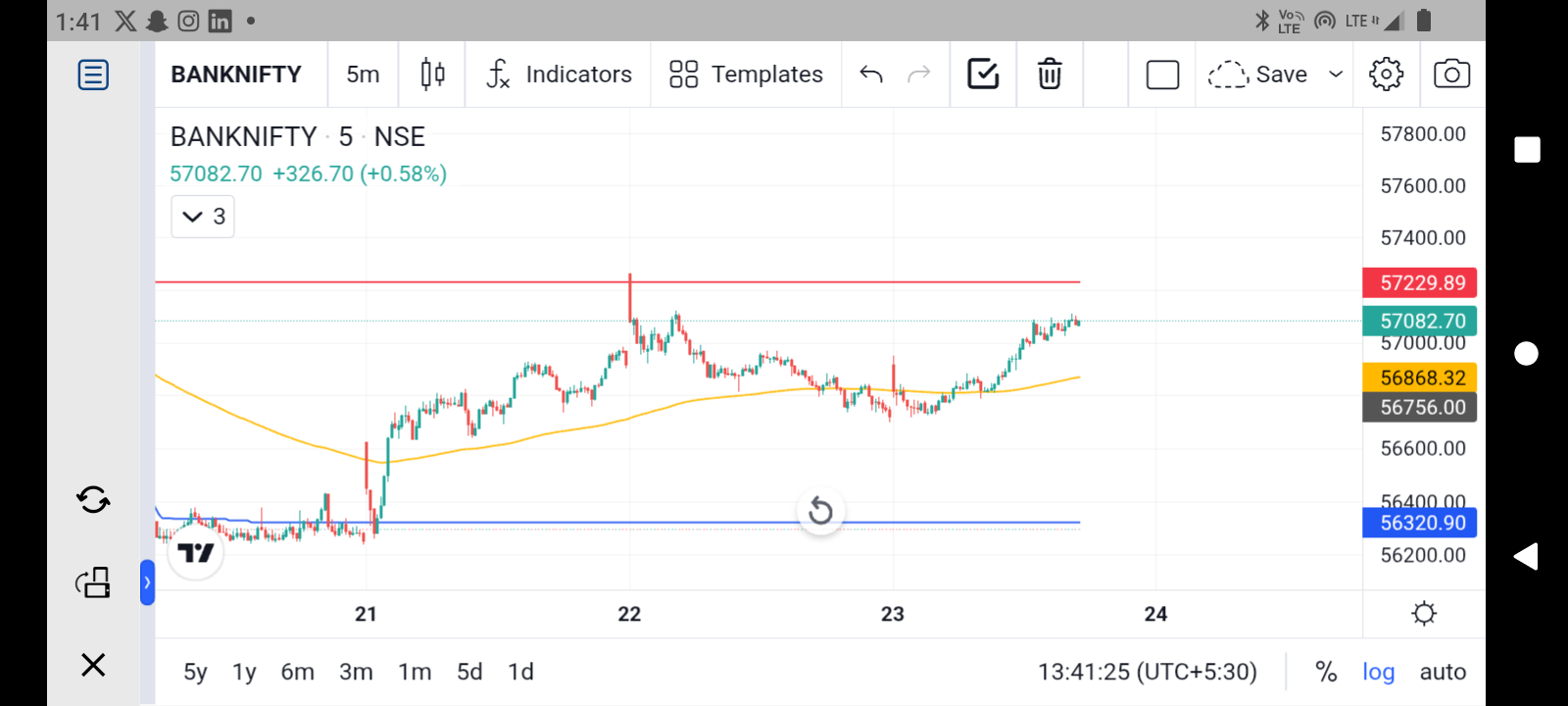Image resolution: width=1568 pixels, height=706 pixels.
Task: Open chart settings gear
Action: click(1386, 75)
